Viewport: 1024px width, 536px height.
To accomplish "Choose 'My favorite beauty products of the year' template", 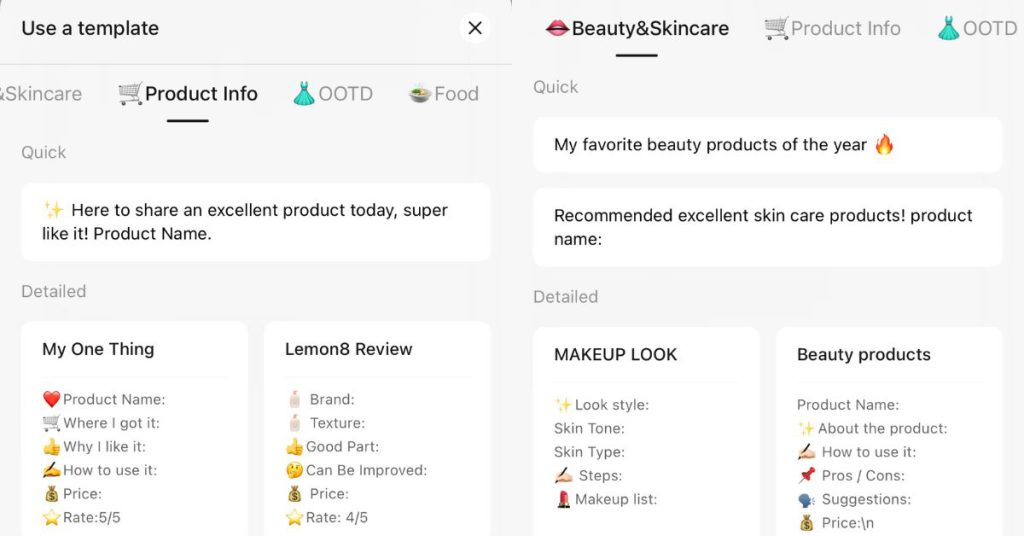I will tap(768, 145).
